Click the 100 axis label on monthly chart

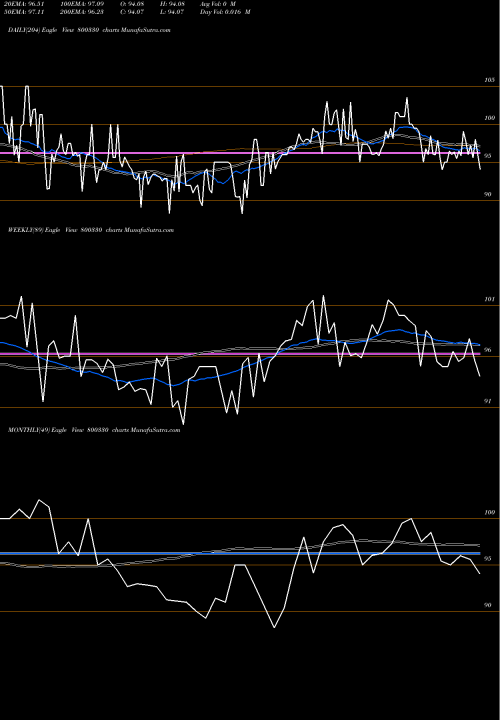(x=489, y=512)
